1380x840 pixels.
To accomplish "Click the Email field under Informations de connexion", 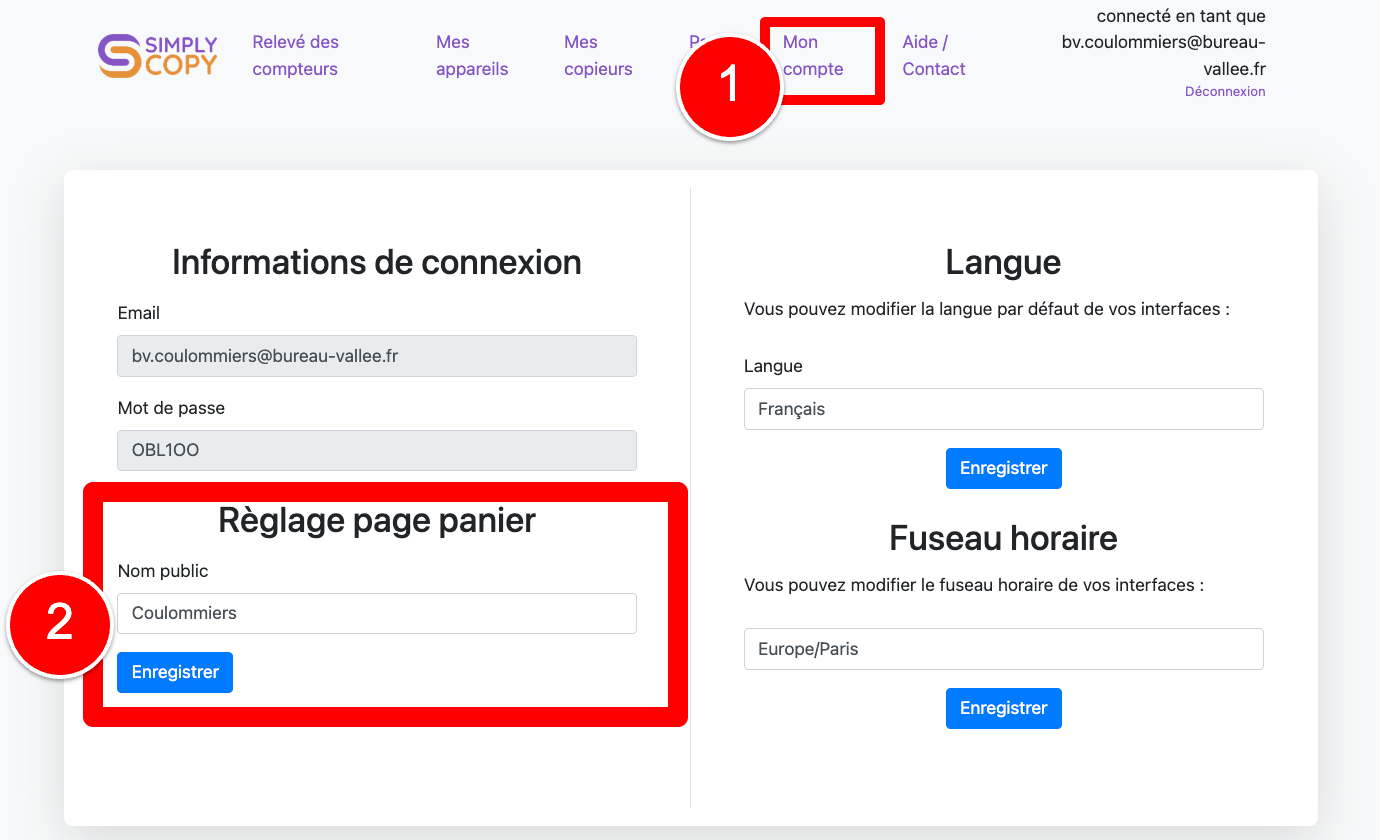I will pos(376,356).
